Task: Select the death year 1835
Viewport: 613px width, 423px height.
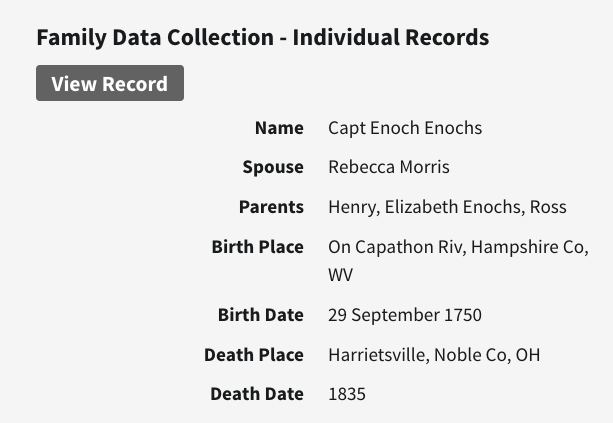Action: 347,394
